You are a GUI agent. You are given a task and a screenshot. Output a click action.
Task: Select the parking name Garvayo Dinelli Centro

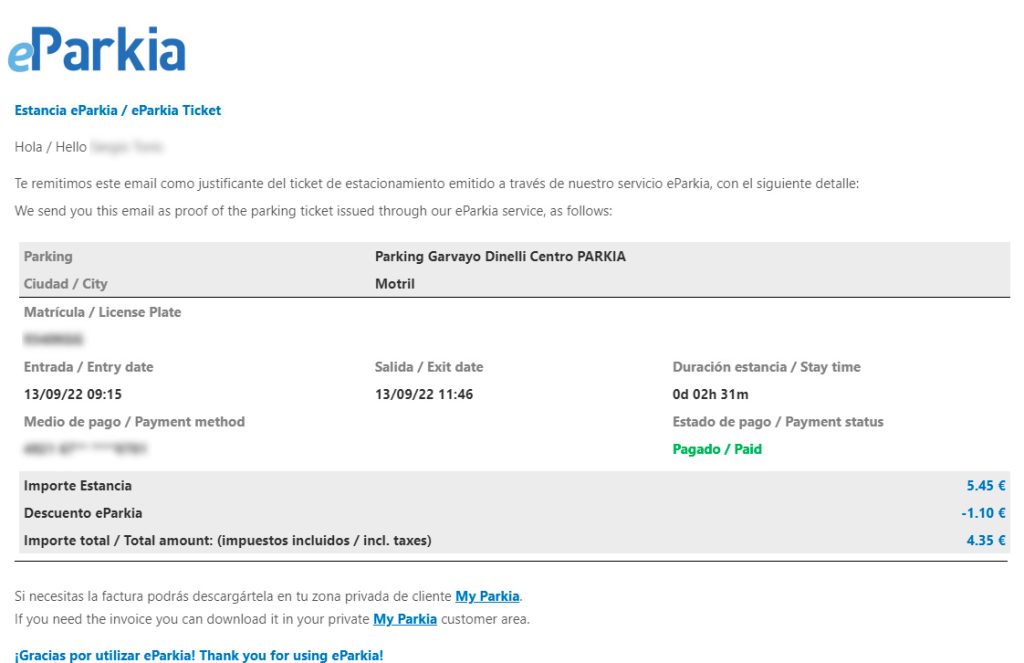click(x=500, y=257)
